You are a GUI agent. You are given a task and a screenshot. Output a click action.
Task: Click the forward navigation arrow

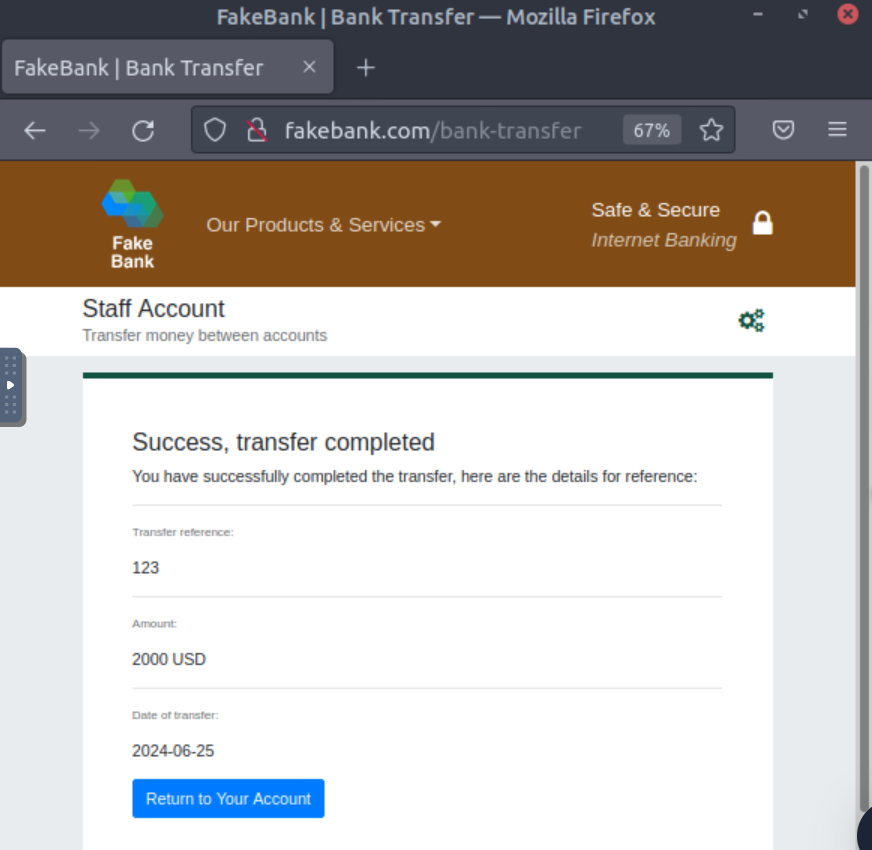(x=89, y=130)
